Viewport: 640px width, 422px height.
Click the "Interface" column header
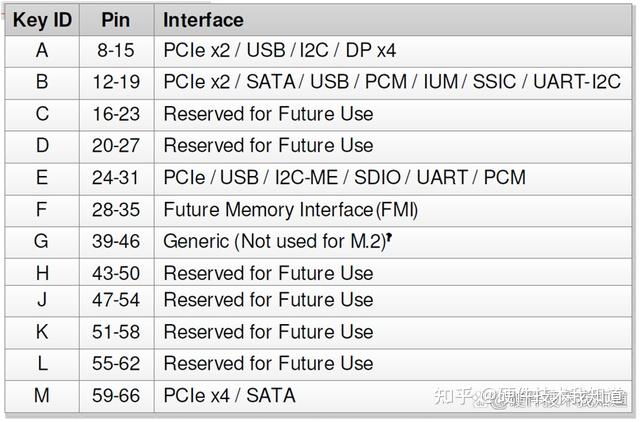point(203,20)
